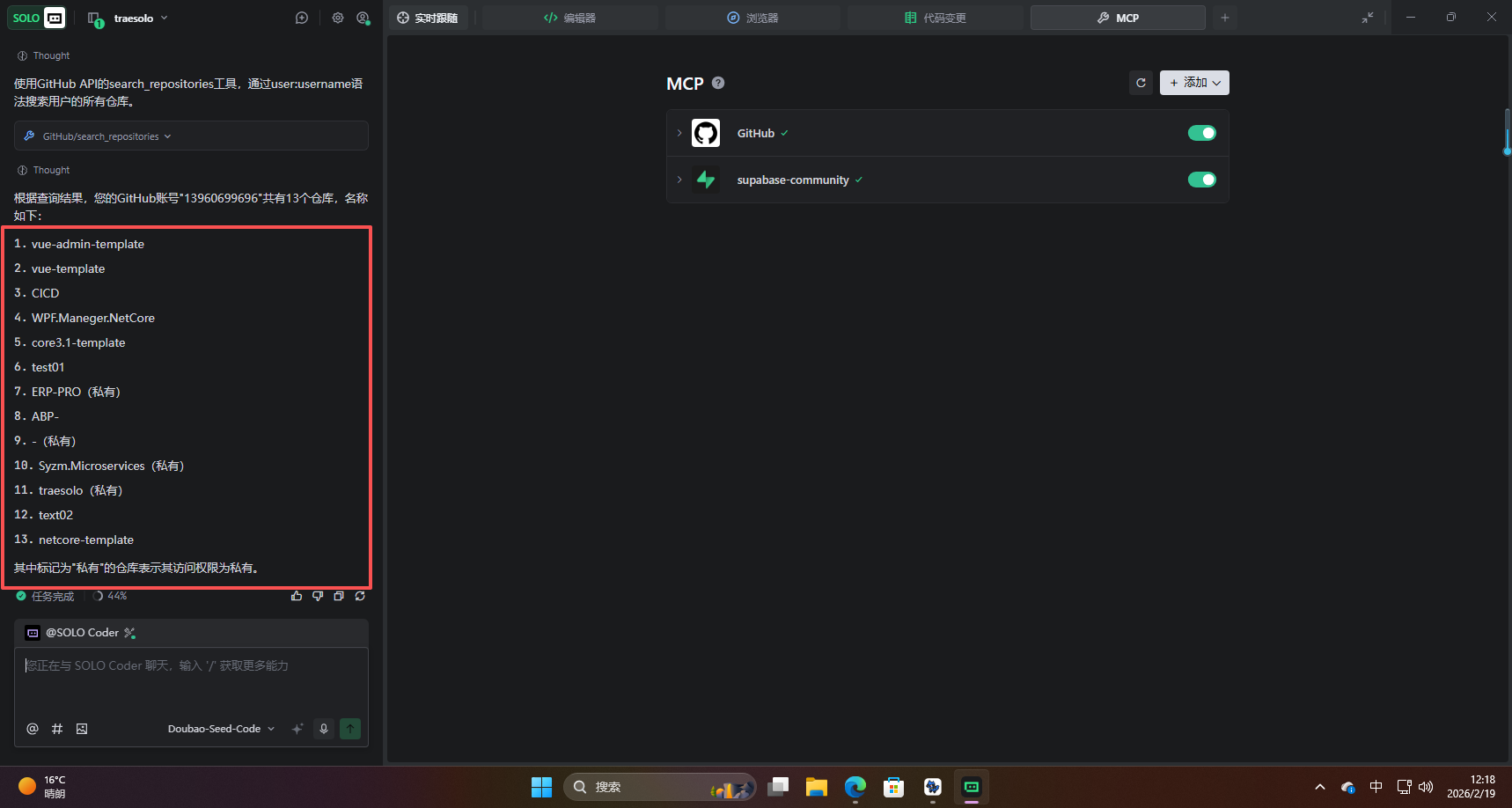Open tools icon next to SOLO Coder
The height and width of the screenshot is (808, 1512).
[x=130, y=633]
